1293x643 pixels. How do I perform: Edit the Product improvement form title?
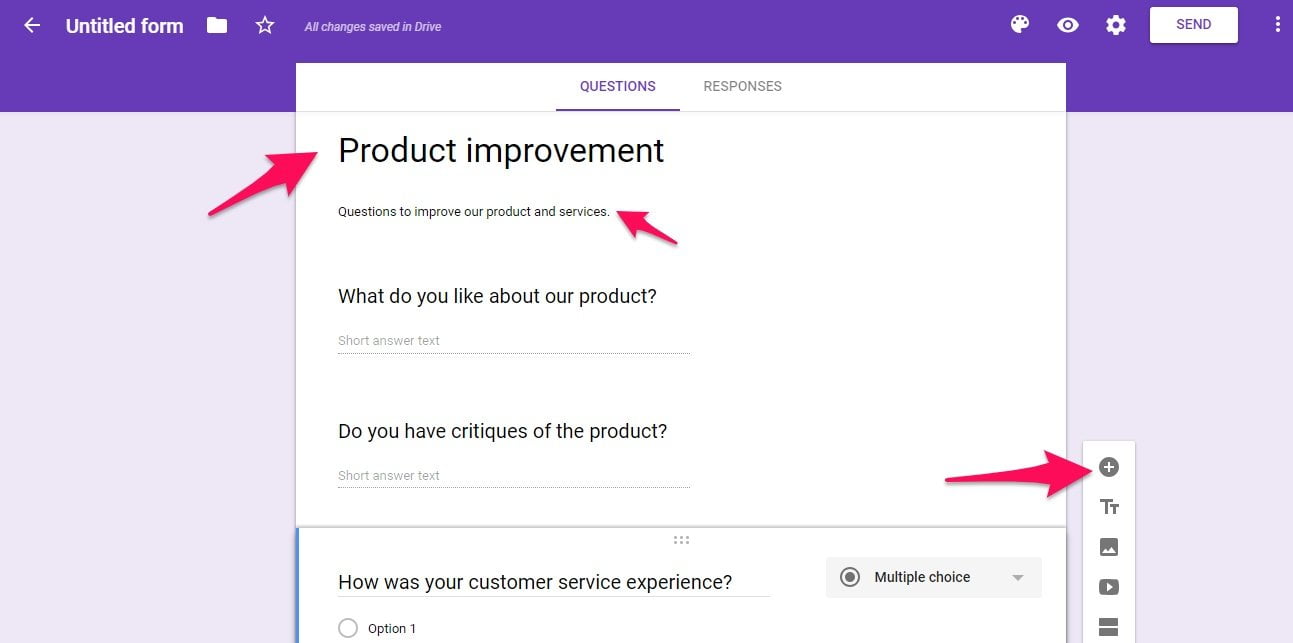[501, 150]
